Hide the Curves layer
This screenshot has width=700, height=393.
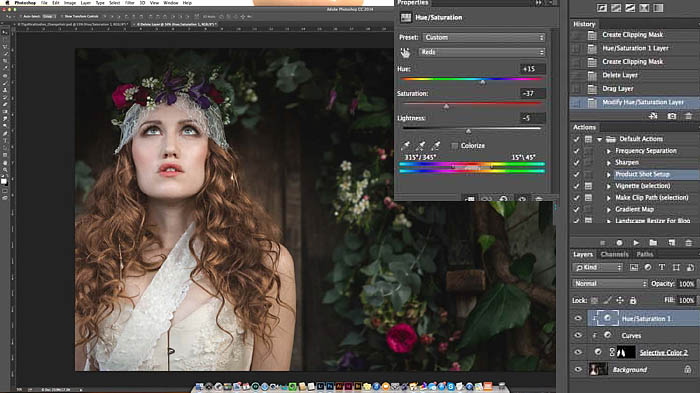coord(578,335)
